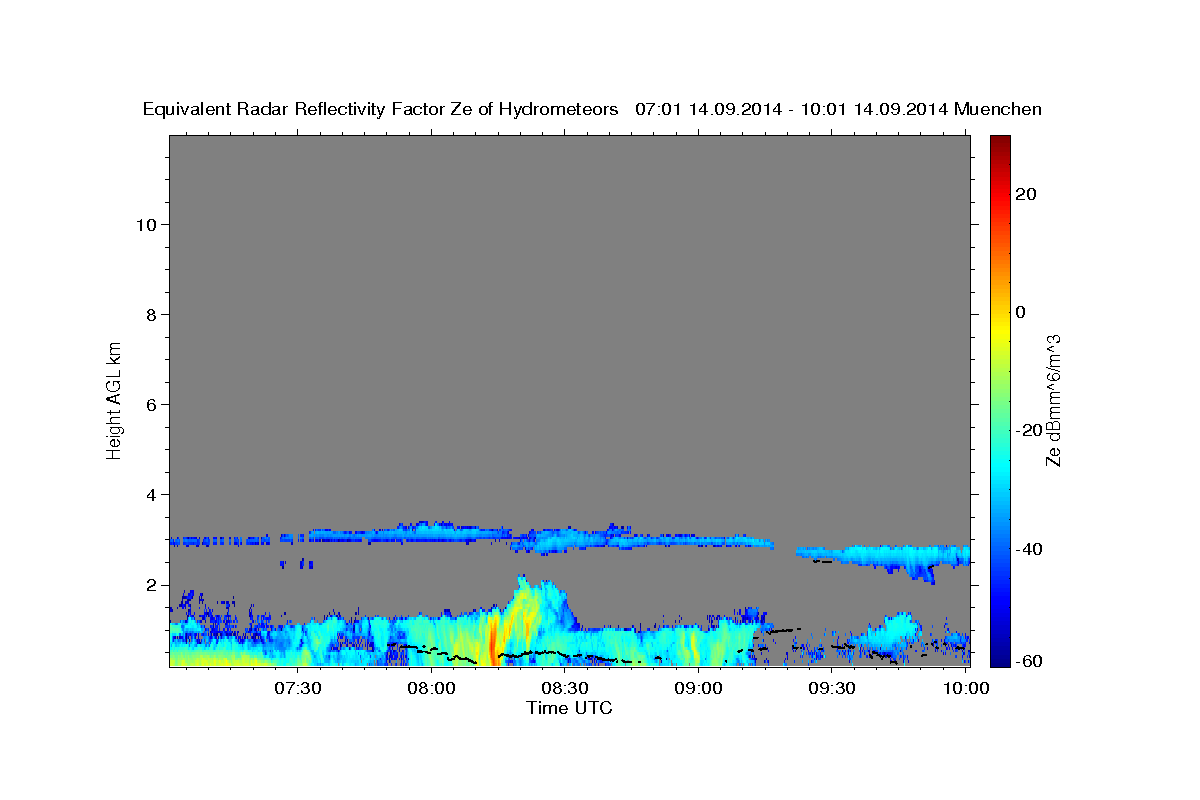Click the height tick label 10
The height and width of the screenshot is (800, 1200).
[146, 224]
